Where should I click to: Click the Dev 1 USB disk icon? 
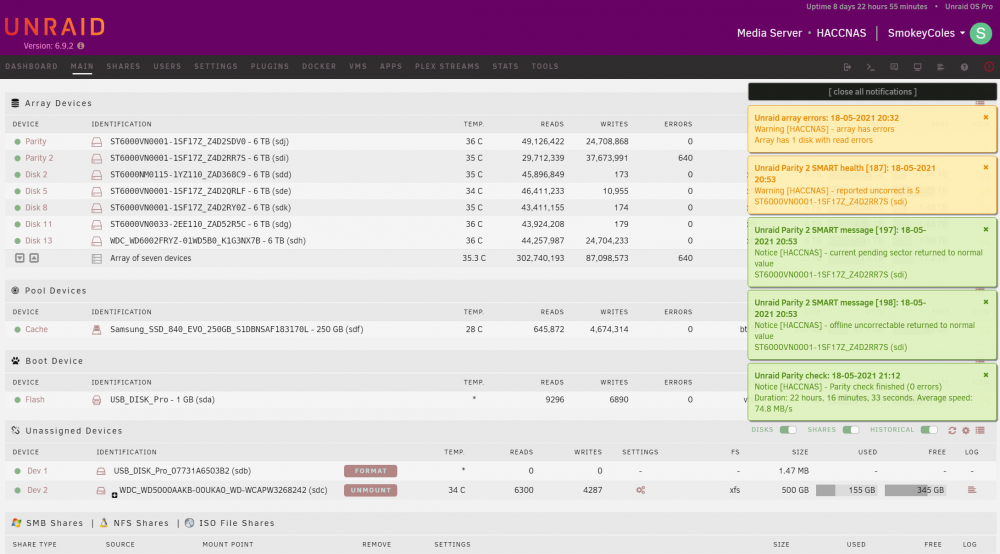(101, 471)
